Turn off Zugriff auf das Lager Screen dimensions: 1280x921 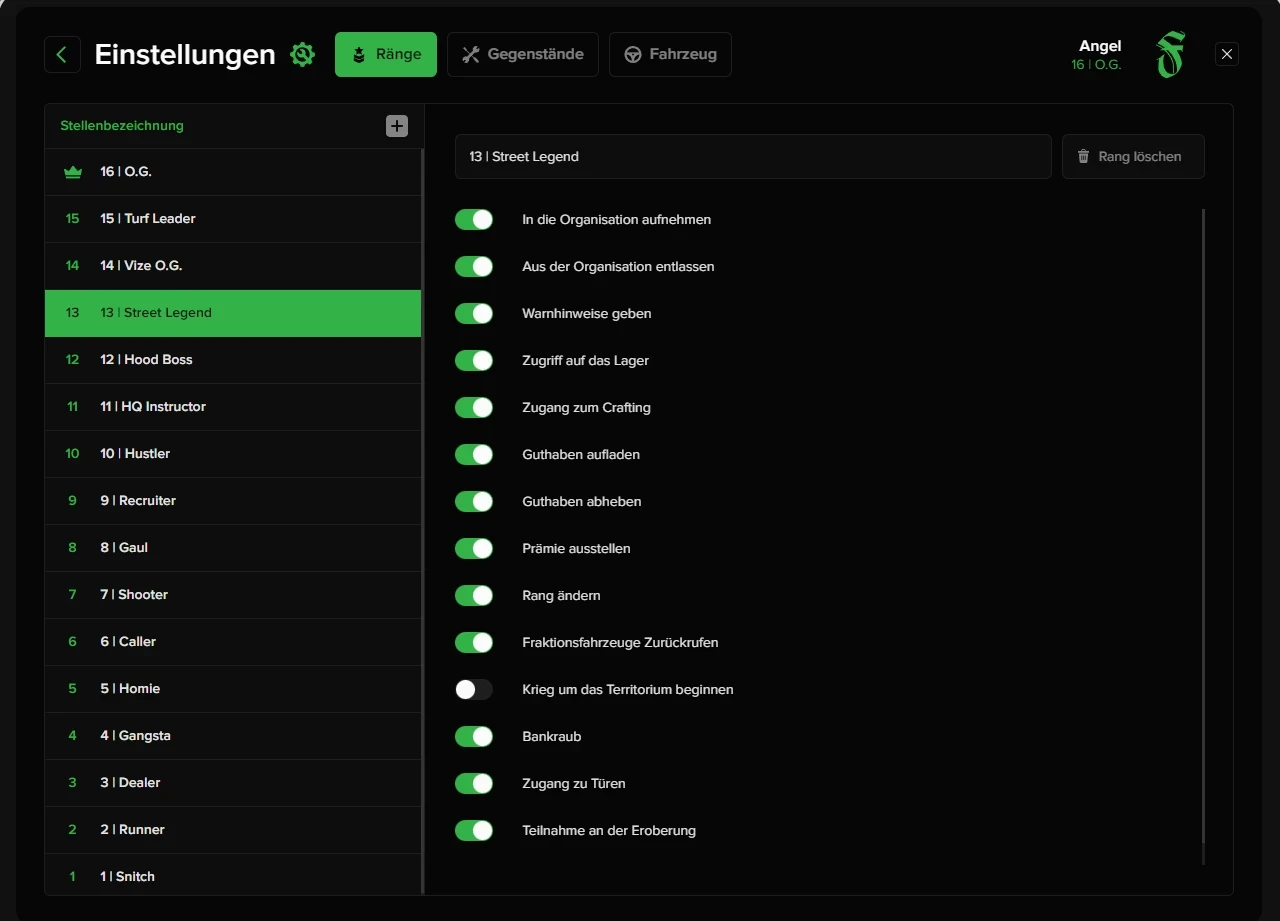point(474,360)
